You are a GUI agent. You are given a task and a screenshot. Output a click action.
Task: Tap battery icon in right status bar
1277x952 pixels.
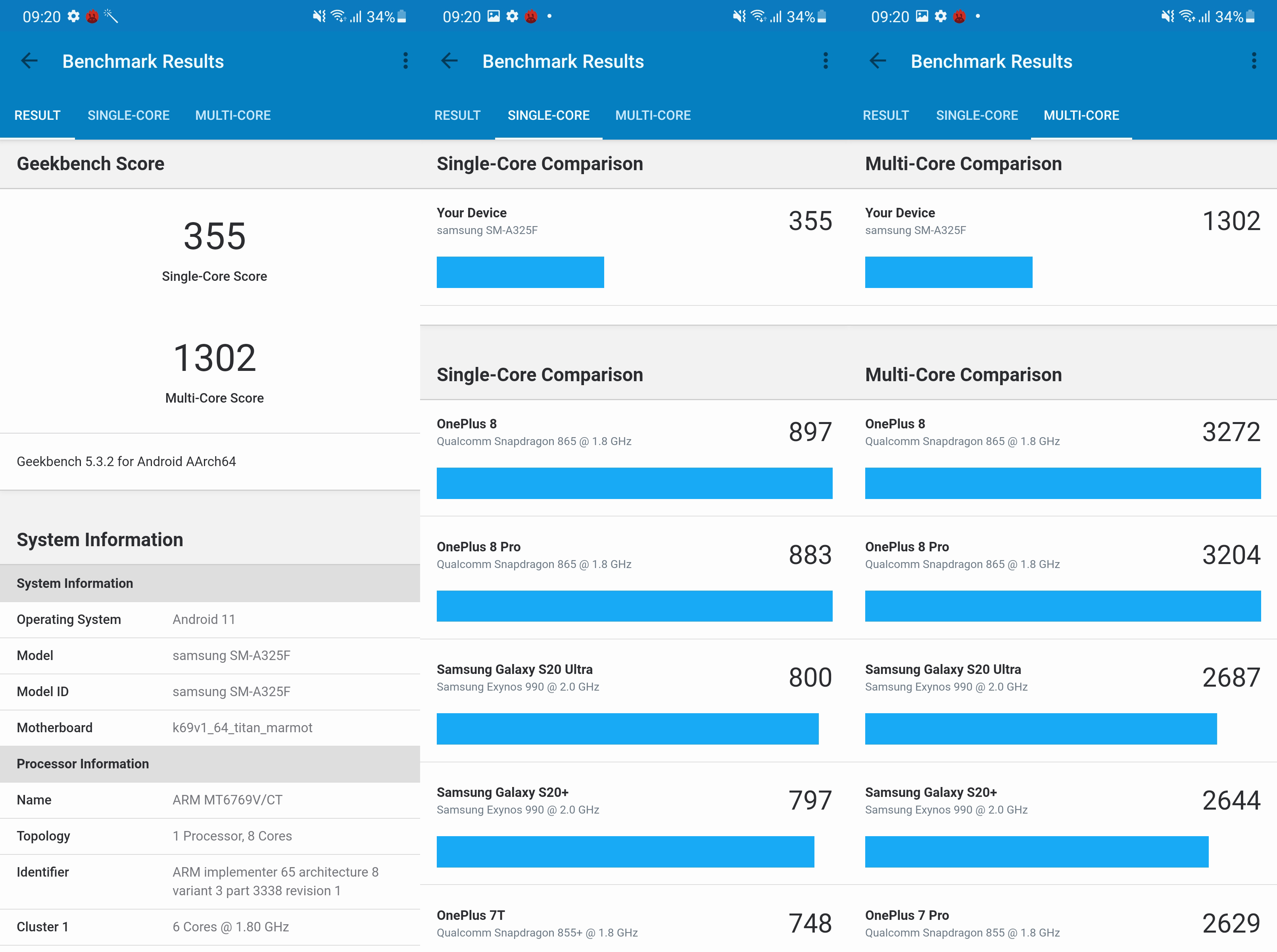[x=1250, y=16]
